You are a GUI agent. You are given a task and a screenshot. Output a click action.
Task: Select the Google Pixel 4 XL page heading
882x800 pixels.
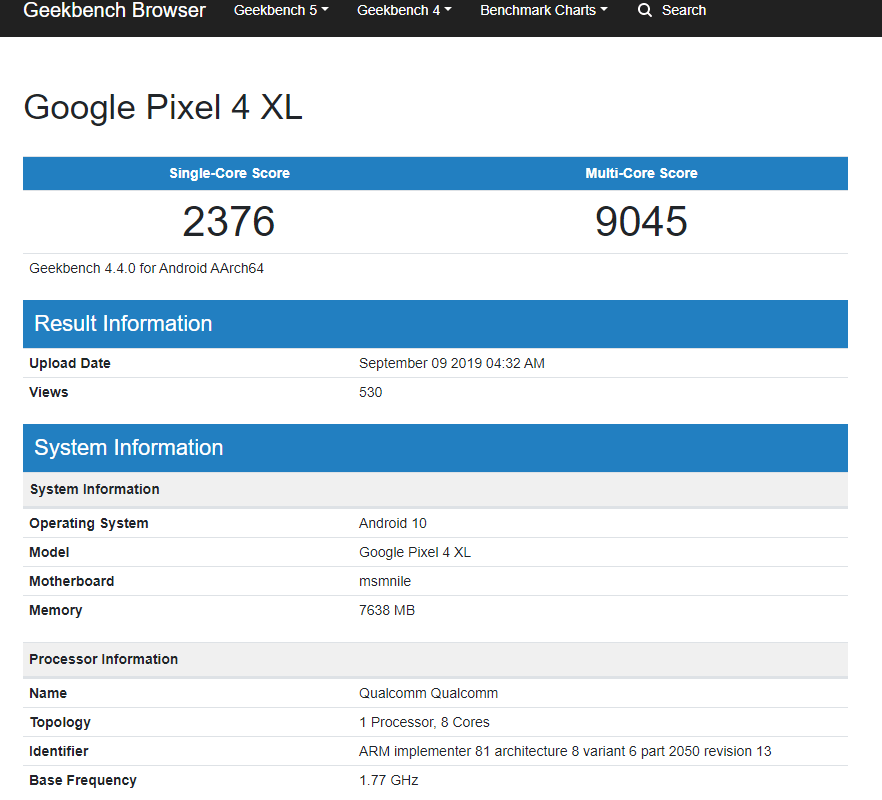tap(163, 107)
